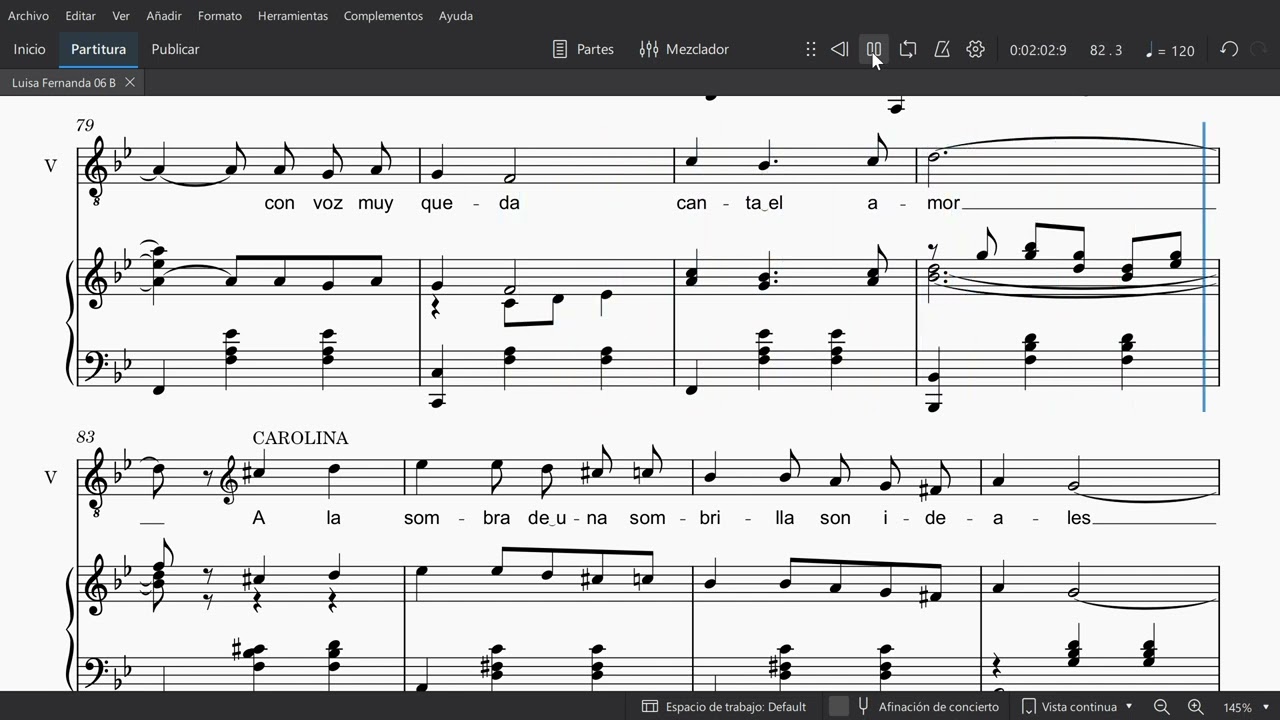The image size is (1280, 720).
Task: Switch to the Inicio tab
Action: click(29, 49)
